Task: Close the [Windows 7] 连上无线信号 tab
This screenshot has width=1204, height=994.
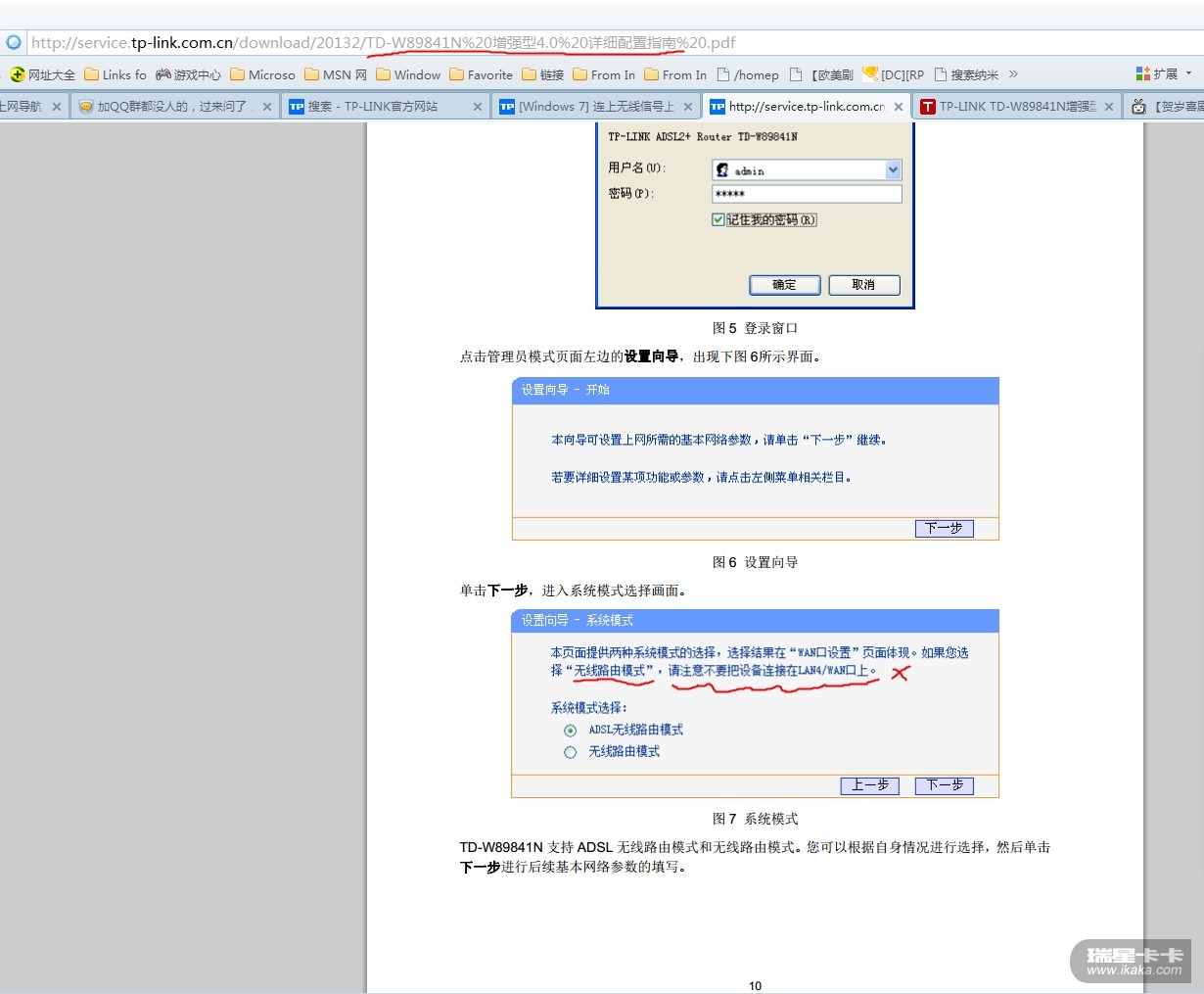Action: coord(688,107)
